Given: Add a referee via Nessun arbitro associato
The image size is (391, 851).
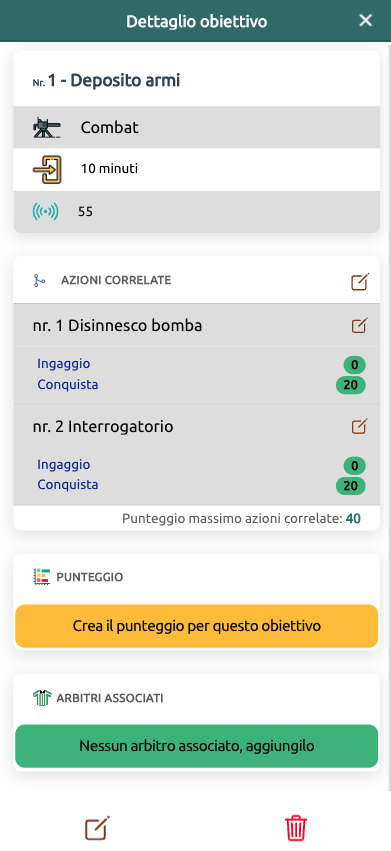Looking at the screenshot, I should pyautogui.click(x=197, y=746).
